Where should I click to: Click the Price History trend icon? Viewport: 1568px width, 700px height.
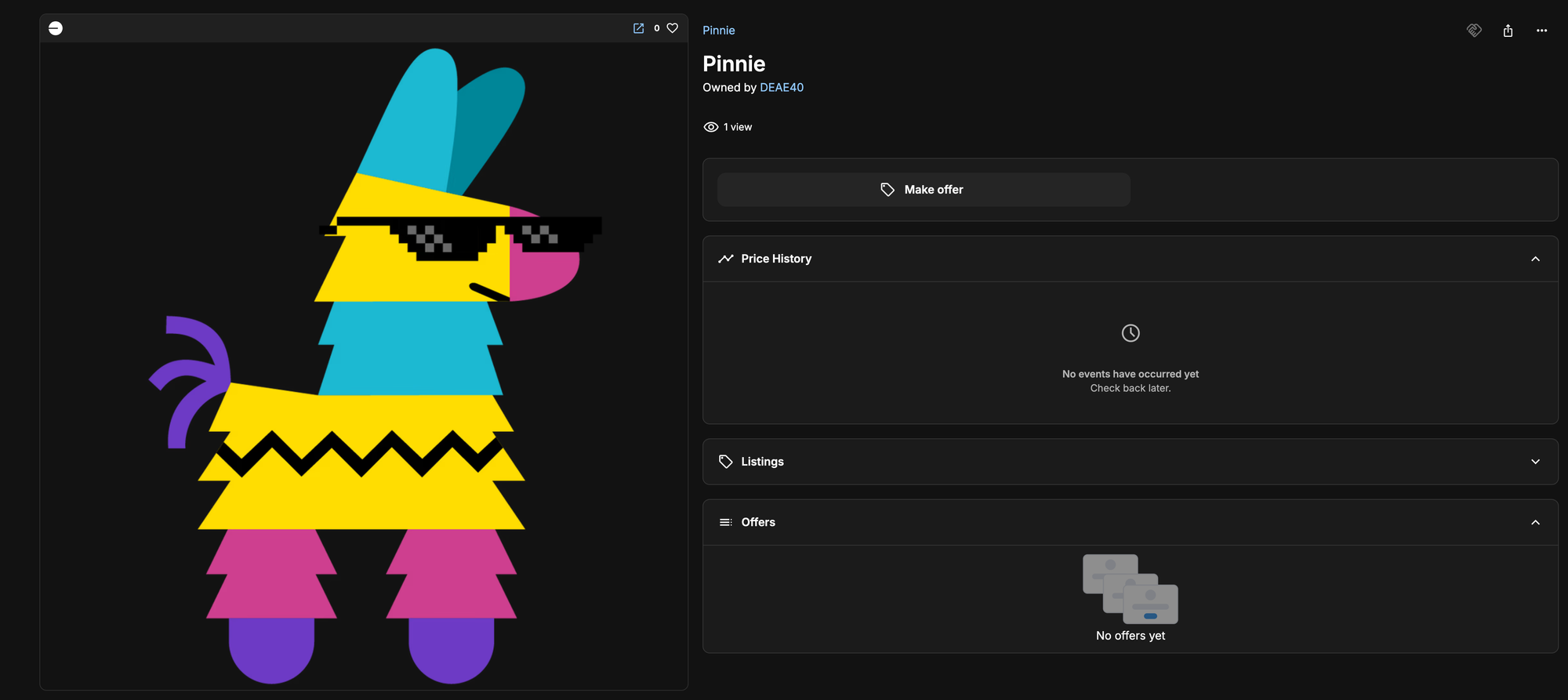pos(726,259)
